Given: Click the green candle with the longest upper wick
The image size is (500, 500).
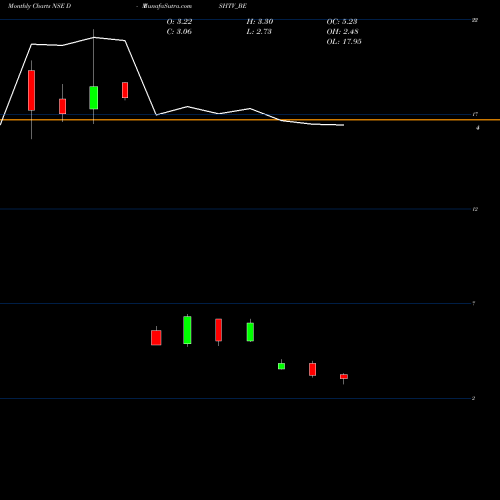Looking at the screenshot, I should (94, 98).
